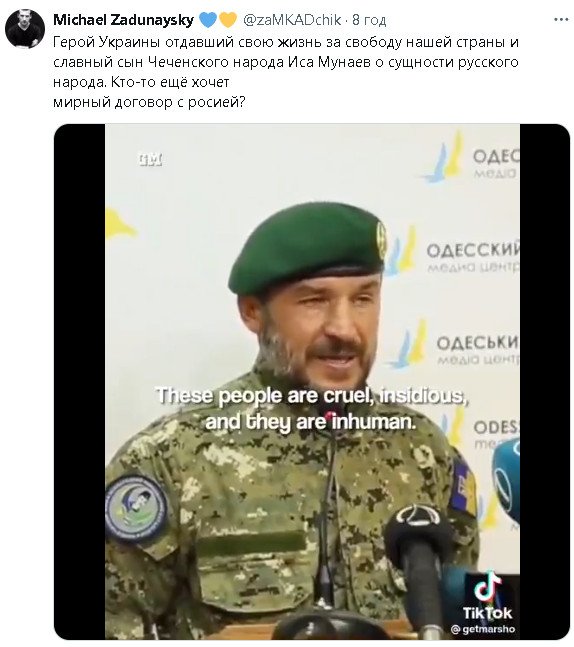
Task: Click Michael Zadunaysky's profile avatar
Action: (25, 29)
